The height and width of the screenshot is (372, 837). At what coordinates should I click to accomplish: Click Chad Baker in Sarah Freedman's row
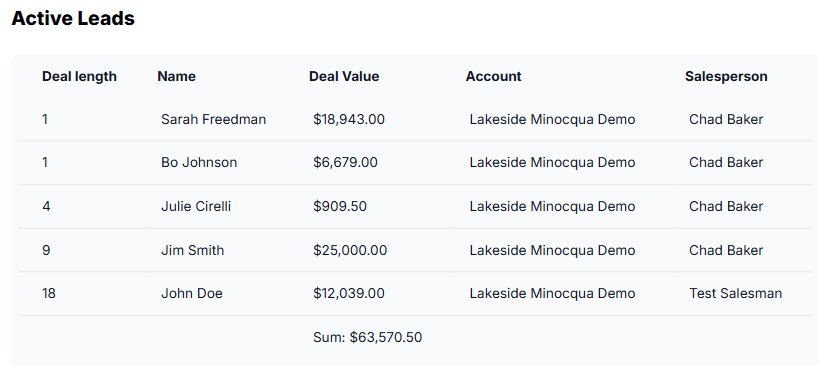point(726,119)
